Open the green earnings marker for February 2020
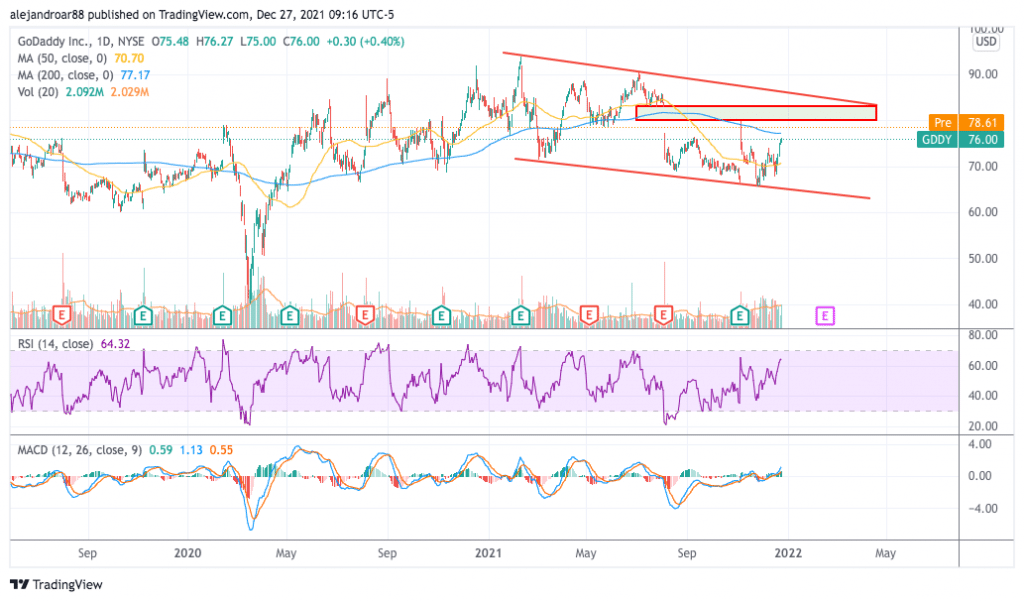Screen dimensions: 1024x602 tap(222, 316)
